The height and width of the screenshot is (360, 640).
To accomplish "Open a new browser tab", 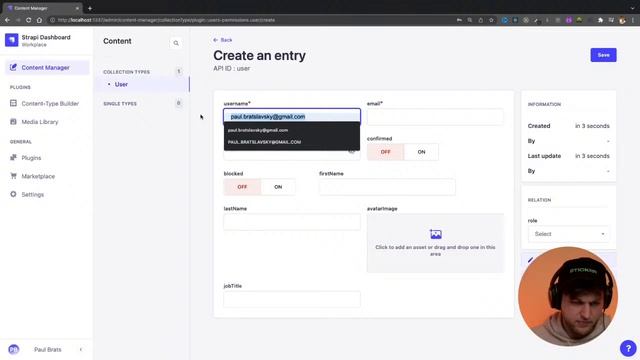I will click(x=90, y=8).
